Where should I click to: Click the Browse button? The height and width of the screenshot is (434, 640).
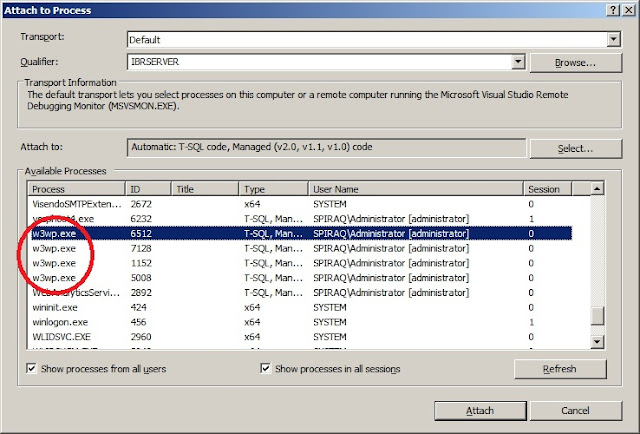(576, 63)
